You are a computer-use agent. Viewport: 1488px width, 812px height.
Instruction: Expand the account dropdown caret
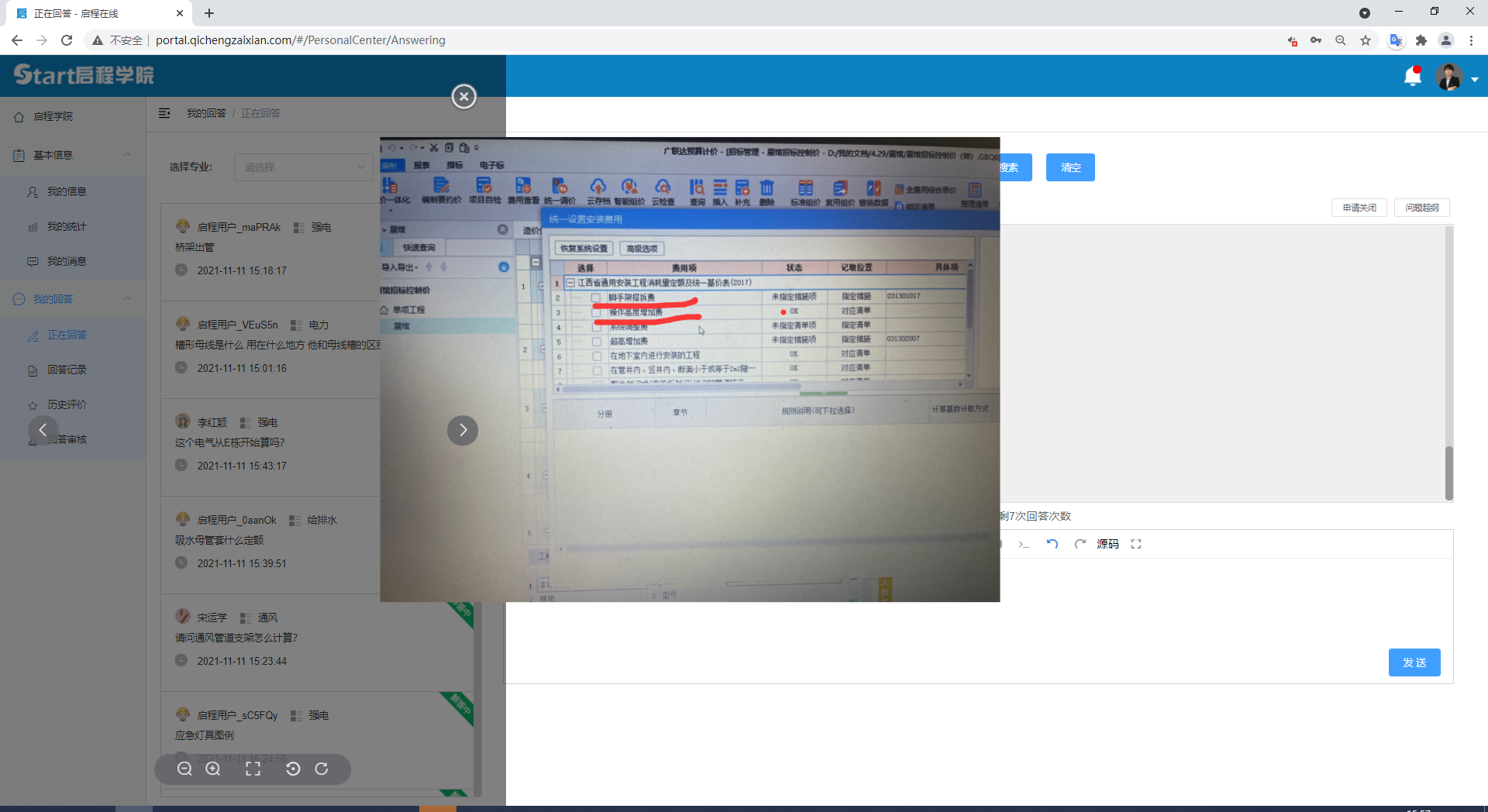pos(1475,79)
